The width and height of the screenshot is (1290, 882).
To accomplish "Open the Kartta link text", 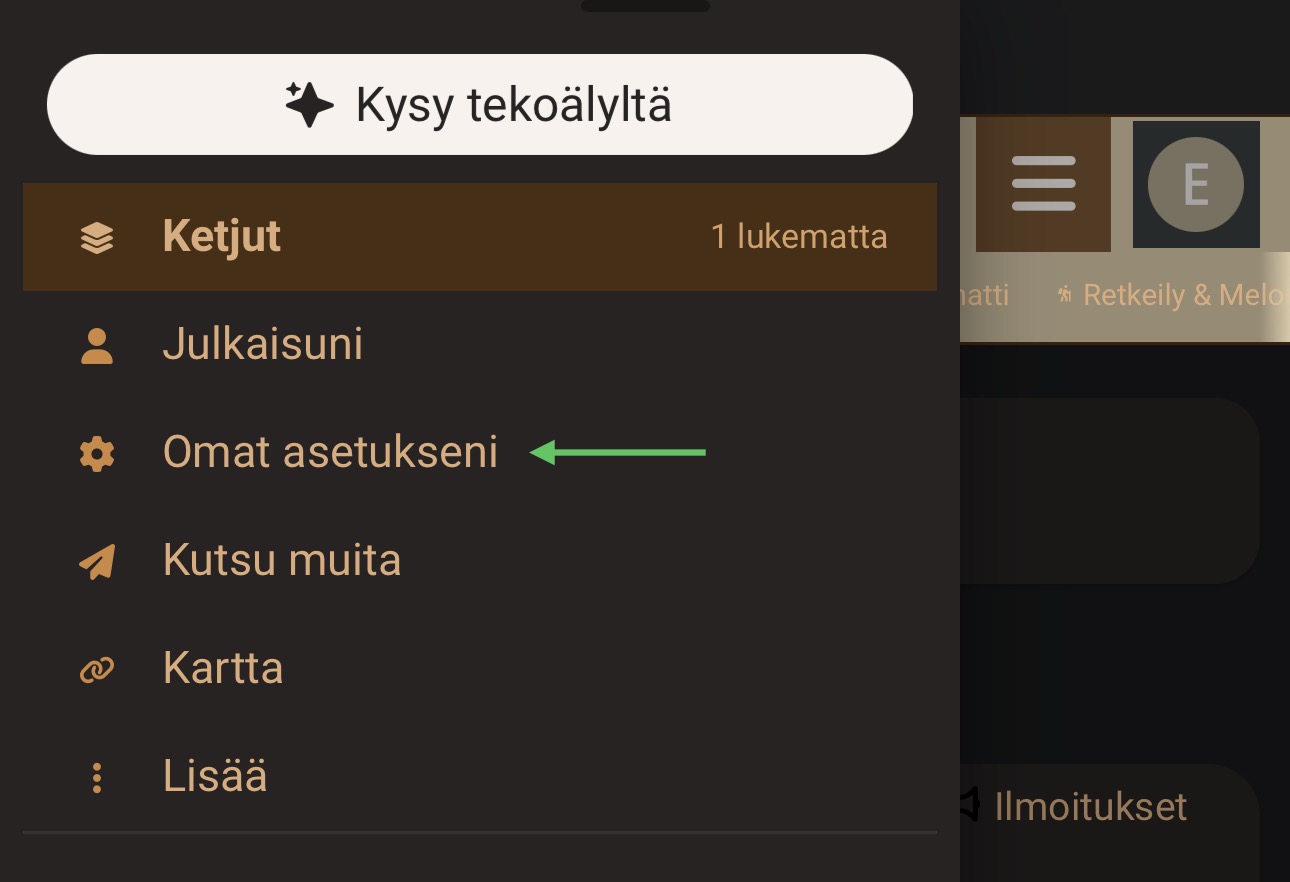I will 222,669.
